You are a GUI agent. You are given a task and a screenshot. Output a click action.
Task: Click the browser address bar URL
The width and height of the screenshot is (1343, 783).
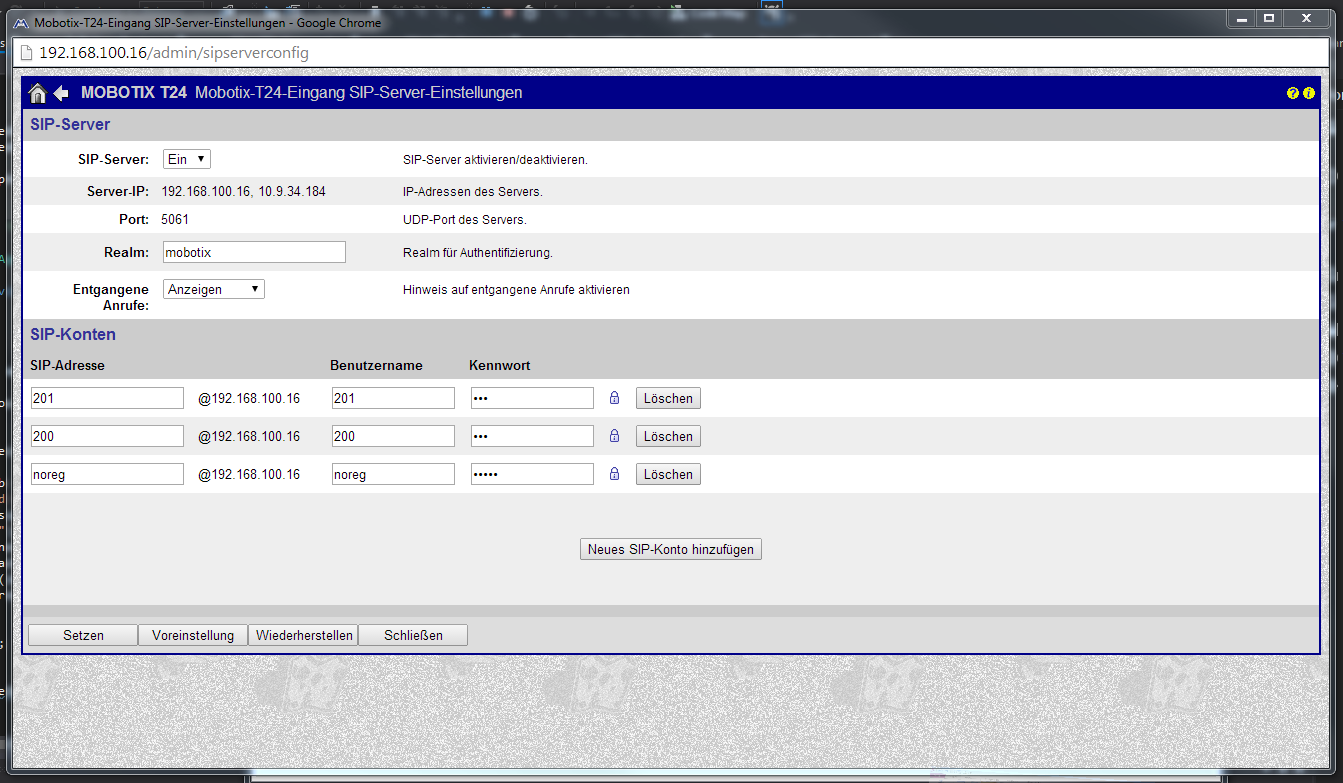coord(174,52)
